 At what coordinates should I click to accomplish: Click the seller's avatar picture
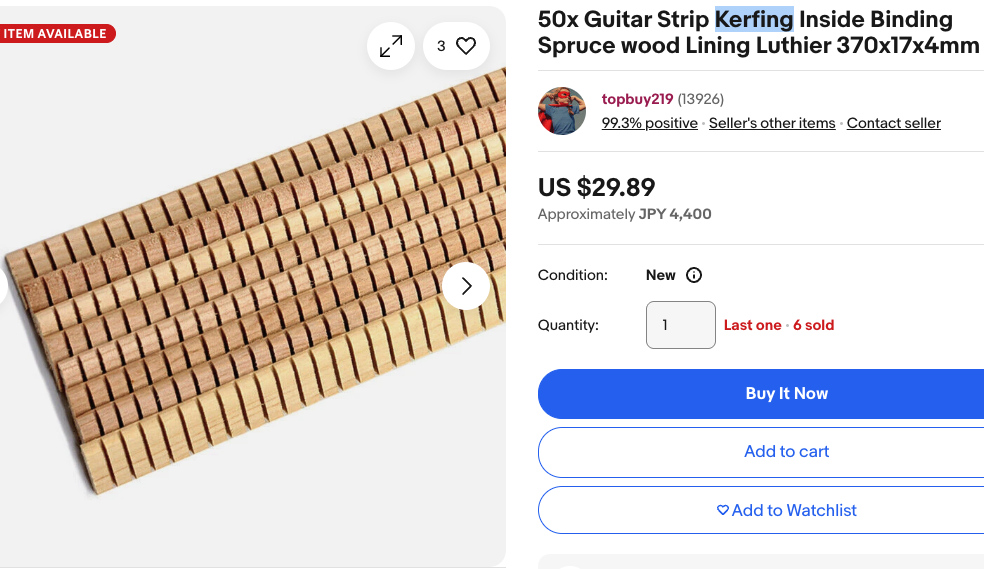[562, 111]
